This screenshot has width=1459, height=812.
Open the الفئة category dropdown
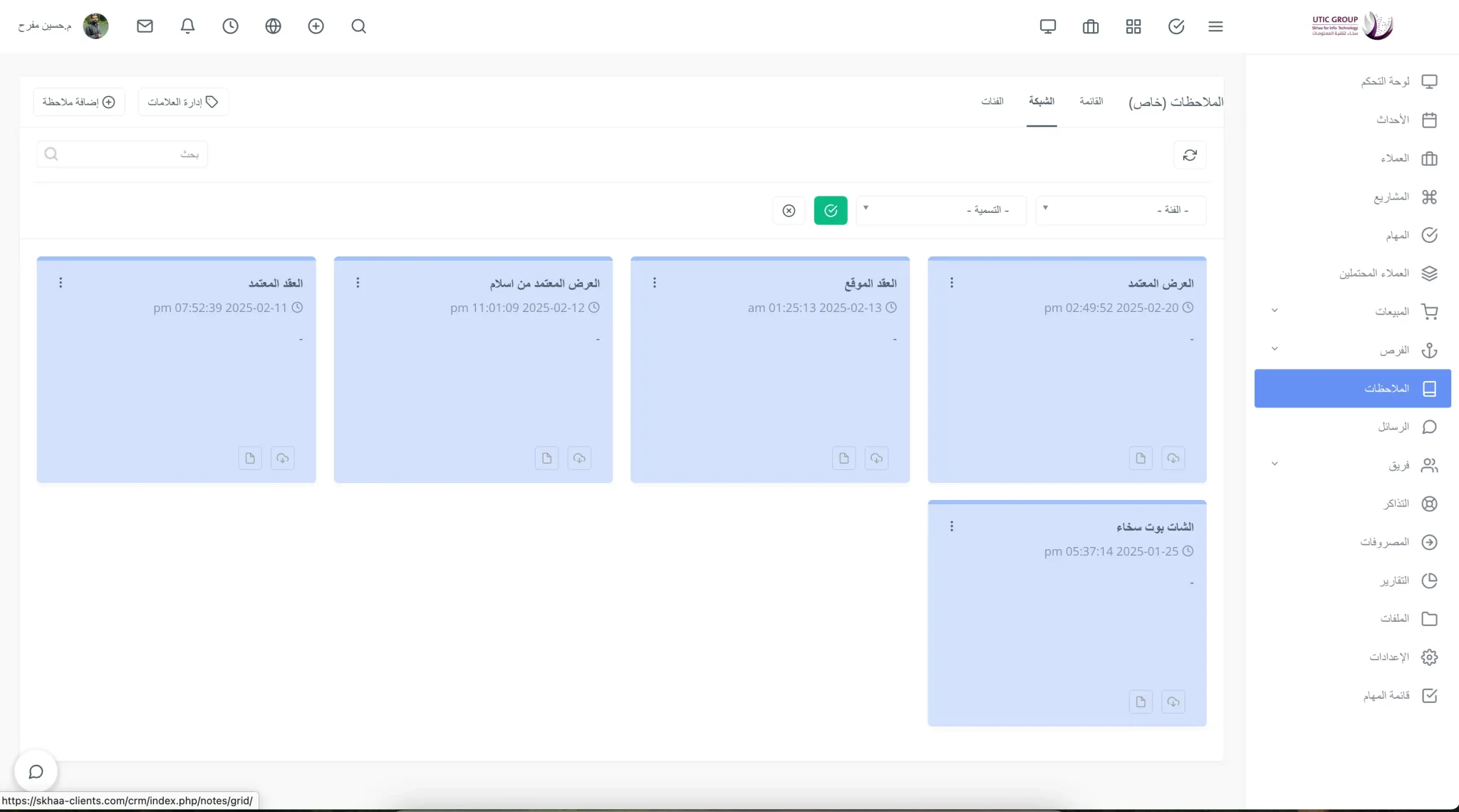pyautogui.click(x=1121, y=210)
